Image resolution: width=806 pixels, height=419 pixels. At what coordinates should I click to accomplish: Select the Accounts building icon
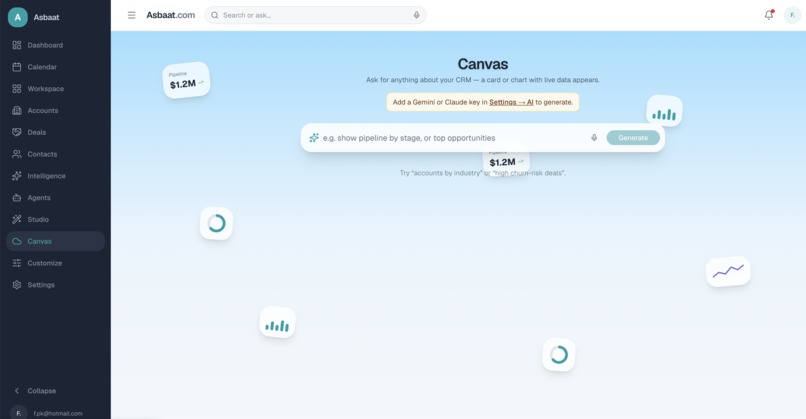tap(16, 111)
